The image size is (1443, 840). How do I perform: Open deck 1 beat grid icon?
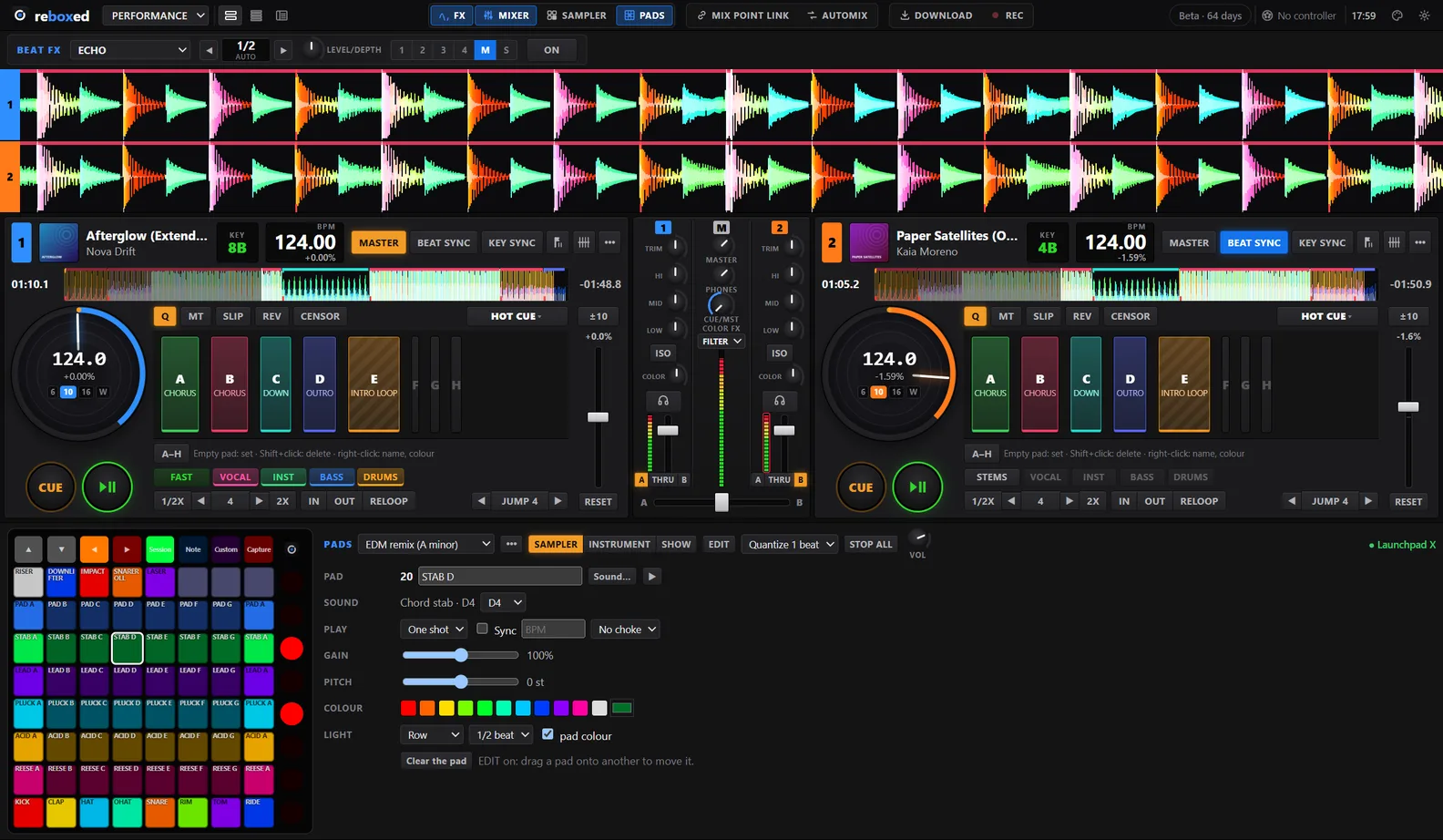point(584,242)
